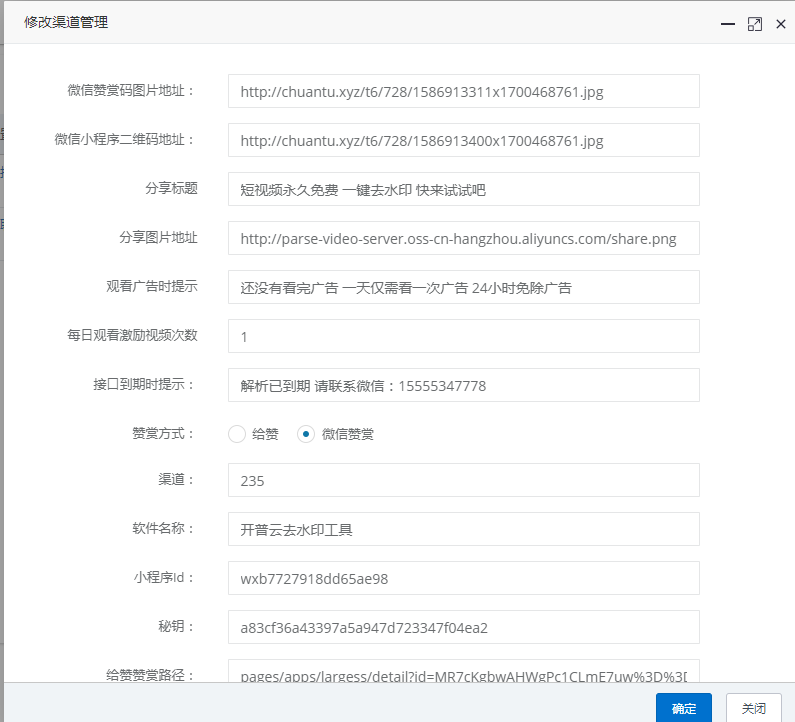Click the 微信小程序二维码地址： label
This screenshot has width=795, height=722.
tap(125, 139)
